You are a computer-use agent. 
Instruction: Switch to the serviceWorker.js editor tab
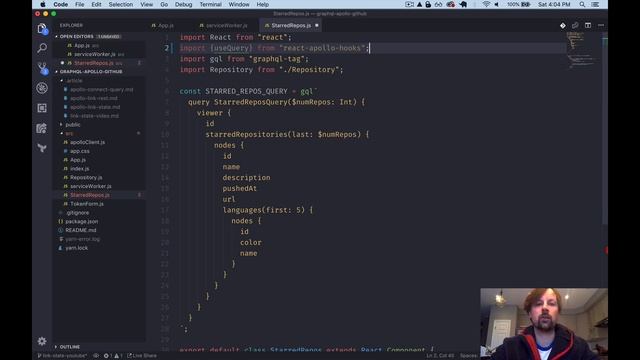click(224, 25)
